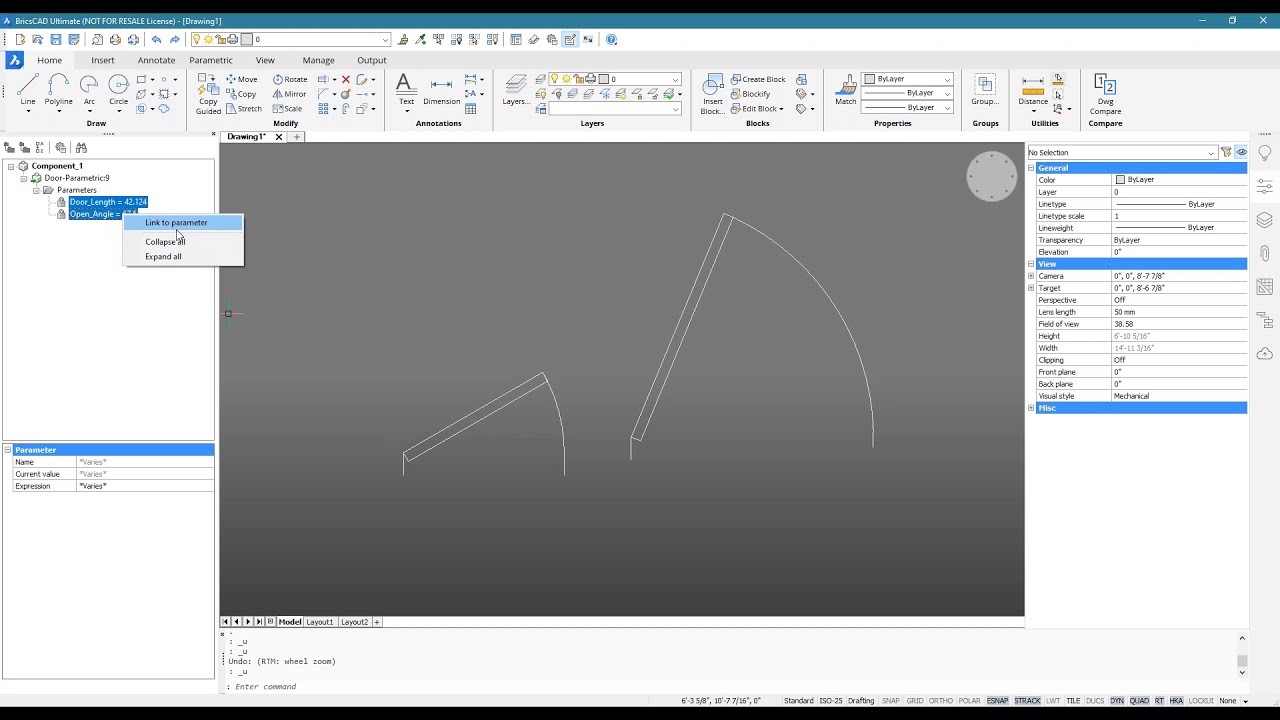Click the Edit Block button
1280x720 pixels.
pos(757,108)
